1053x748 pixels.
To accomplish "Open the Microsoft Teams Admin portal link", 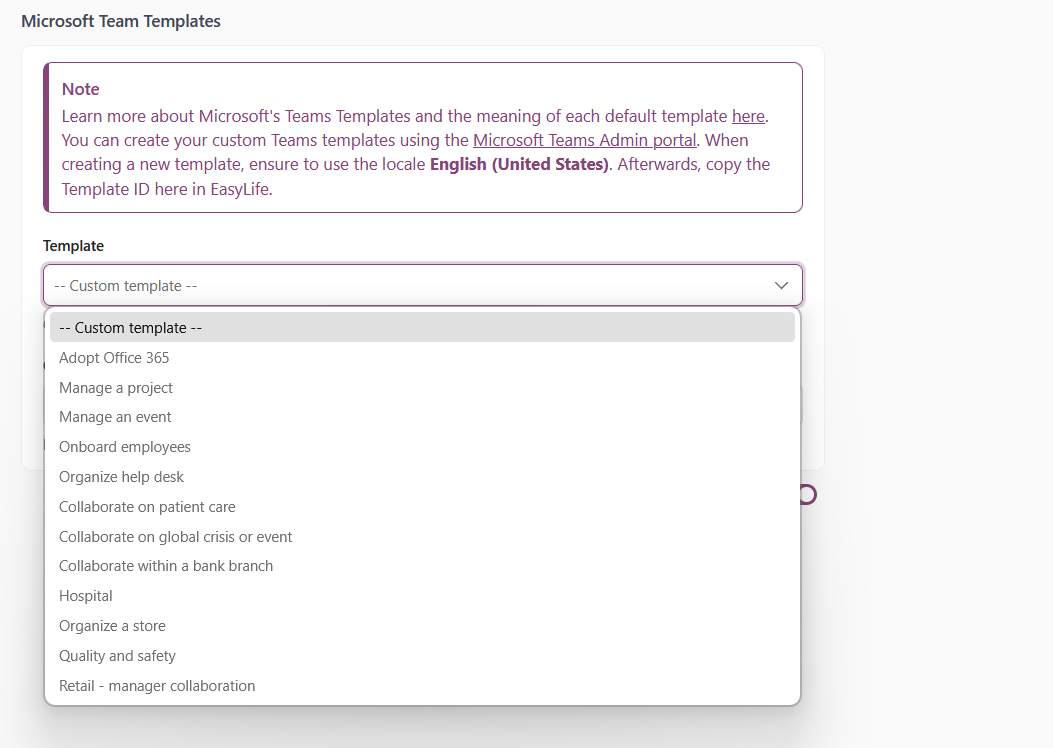I will 584,140.
